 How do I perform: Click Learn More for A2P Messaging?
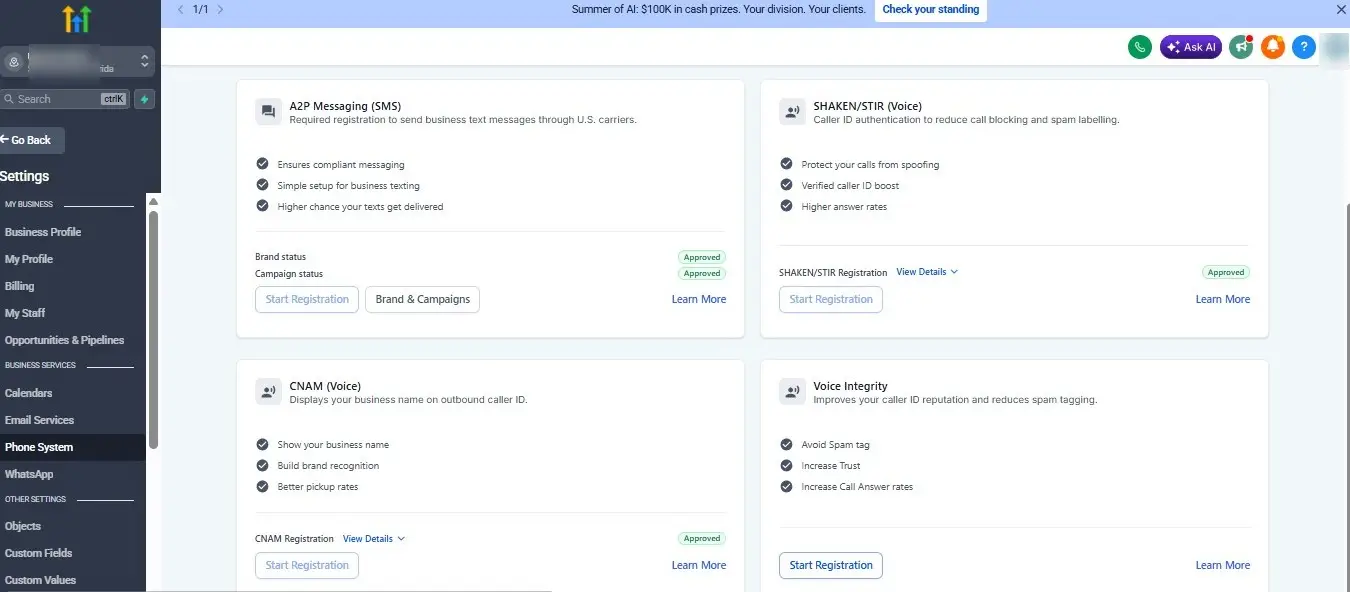[699, 299]
